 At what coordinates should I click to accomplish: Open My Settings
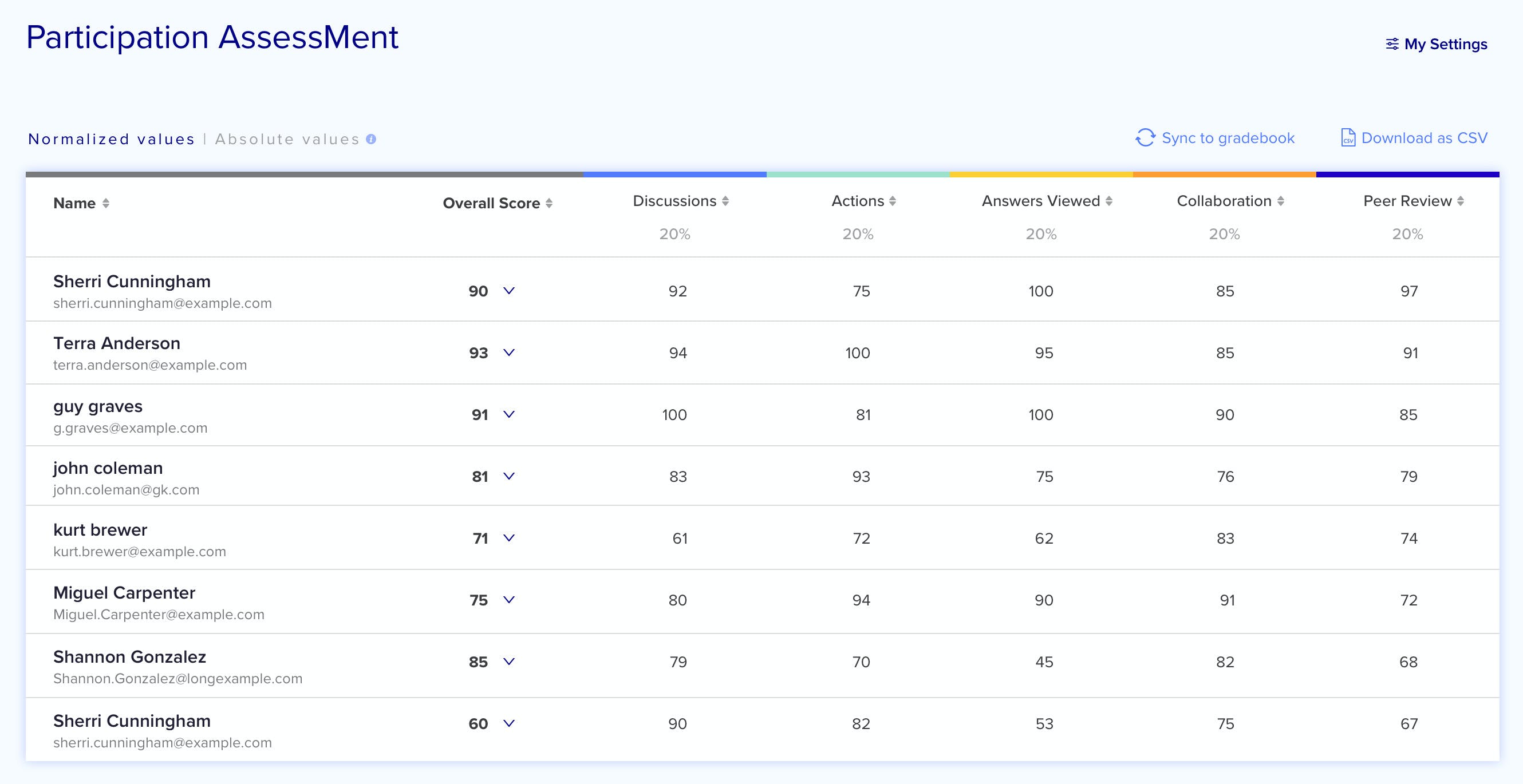[1445, 44]
